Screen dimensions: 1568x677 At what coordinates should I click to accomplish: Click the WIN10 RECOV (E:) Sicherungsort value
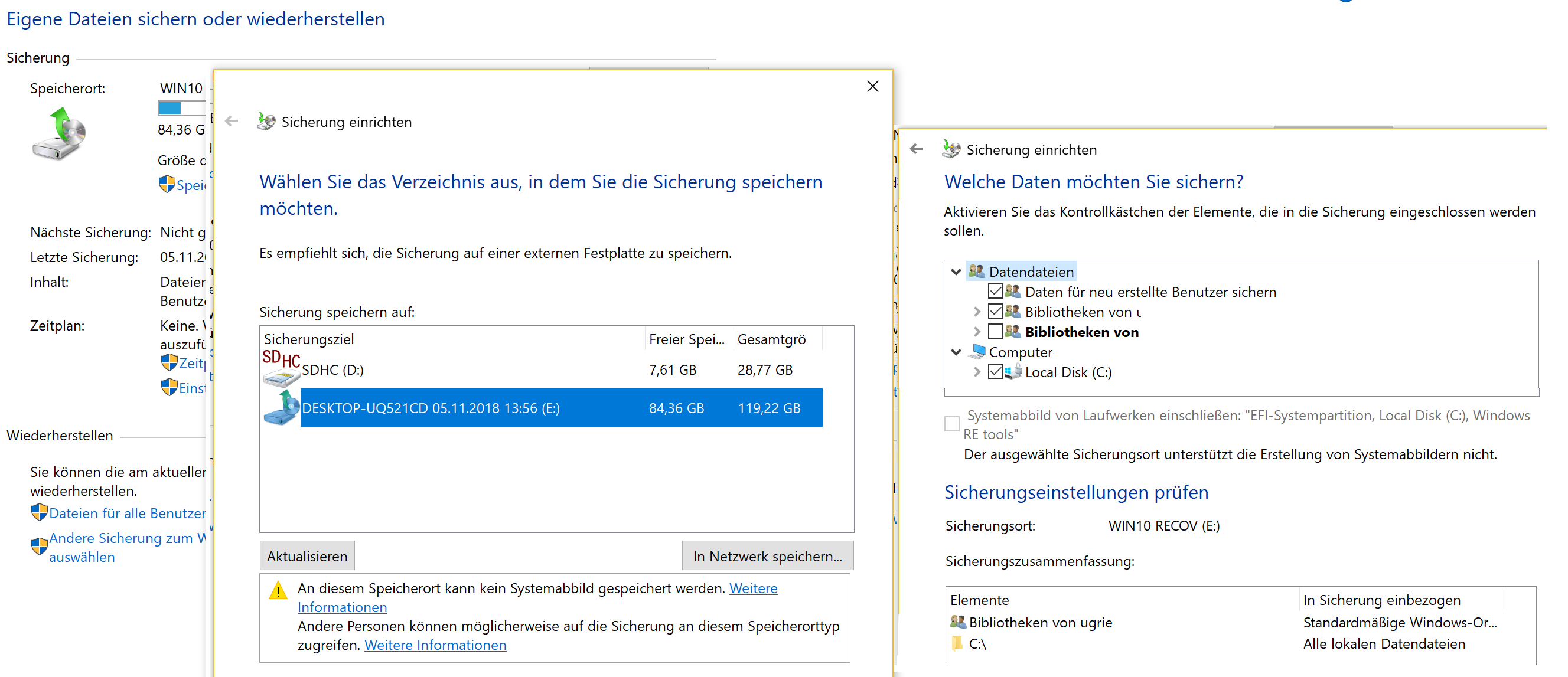click(1164, 525)
